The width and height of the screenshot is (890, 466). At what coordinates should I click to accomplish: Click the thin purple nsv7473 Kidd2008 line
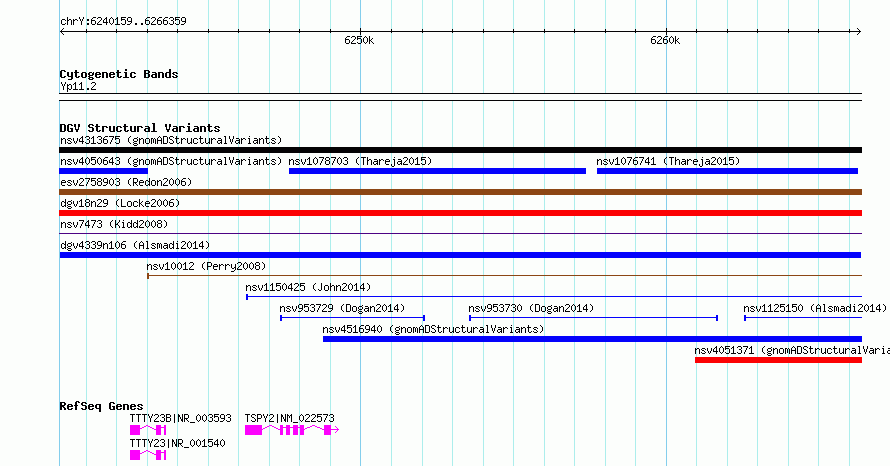point(460,233)
